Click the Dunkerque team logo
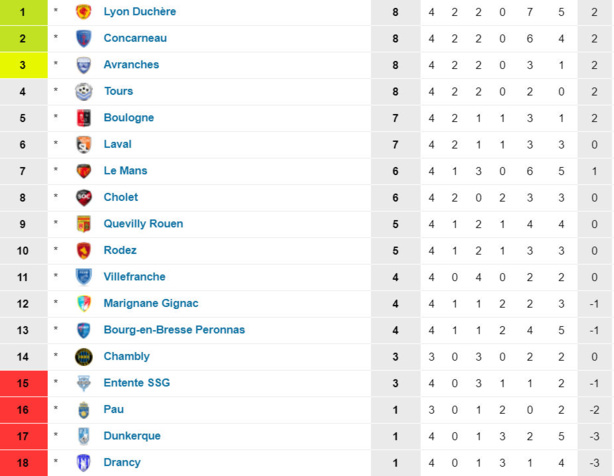This screenshot has height=476, width=614. point(84,436)
